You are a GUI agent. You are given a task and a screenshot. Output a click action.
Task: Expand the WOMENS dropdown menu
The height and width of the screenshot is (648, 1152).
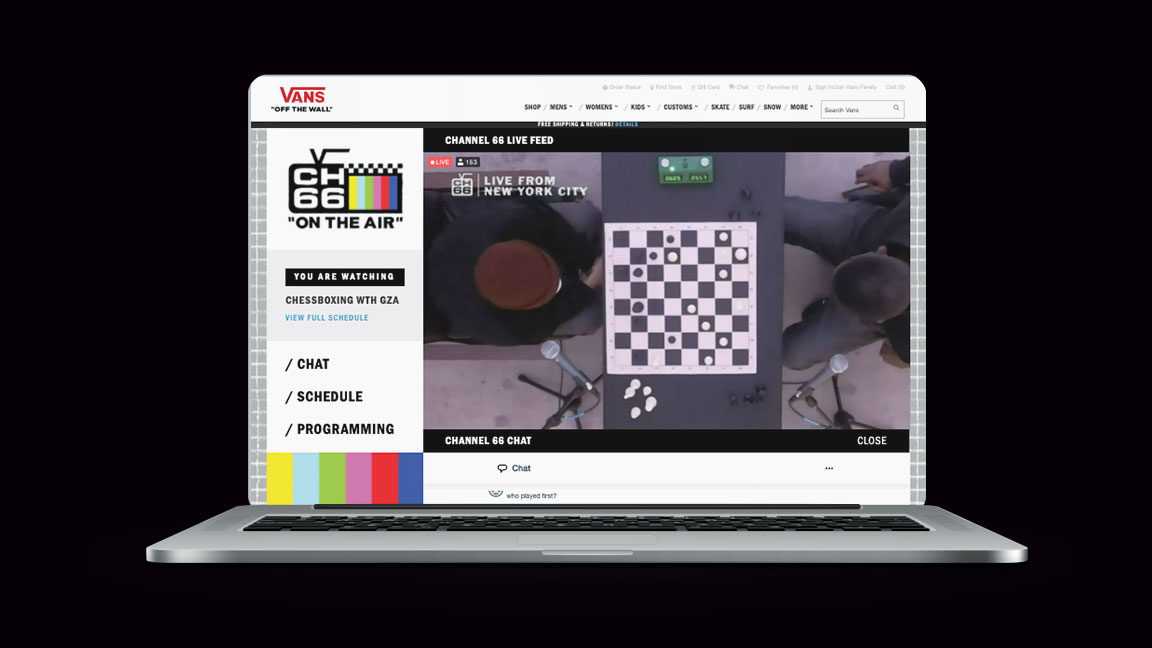click(602, 107)
